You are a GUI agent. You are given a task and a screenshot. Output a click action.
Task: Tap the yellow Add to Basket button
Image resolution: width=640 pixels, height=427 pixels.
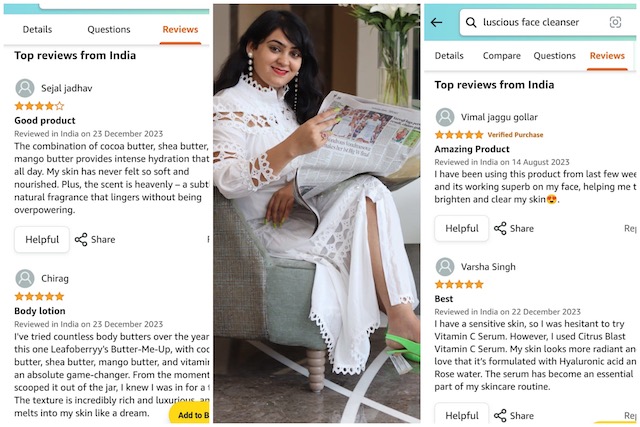[190, 415]
